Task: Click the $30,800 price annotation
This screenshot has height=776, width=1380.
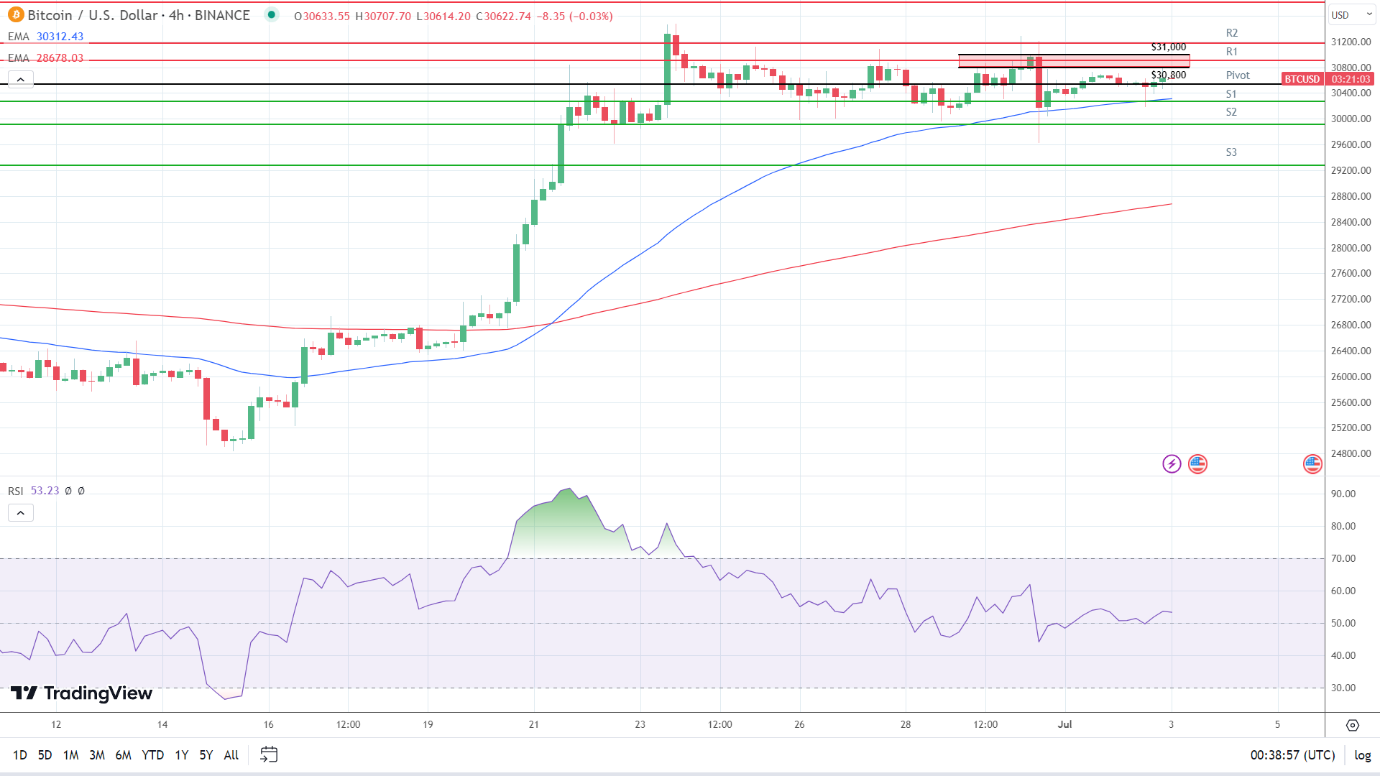Action: pos(1168,75)
